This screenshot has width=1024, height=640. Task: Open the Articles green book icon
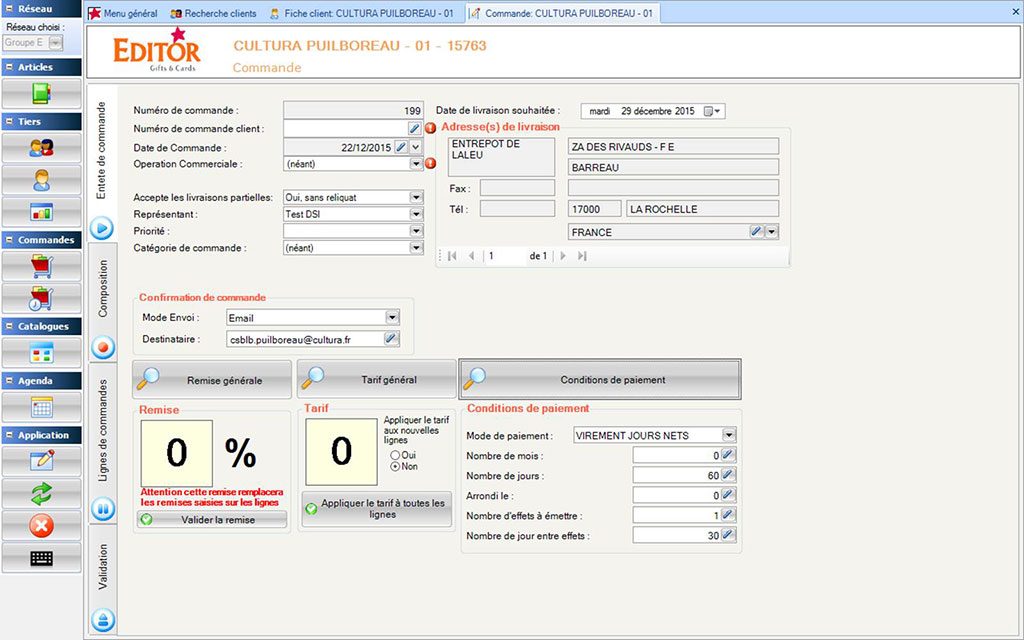(41, 94)
